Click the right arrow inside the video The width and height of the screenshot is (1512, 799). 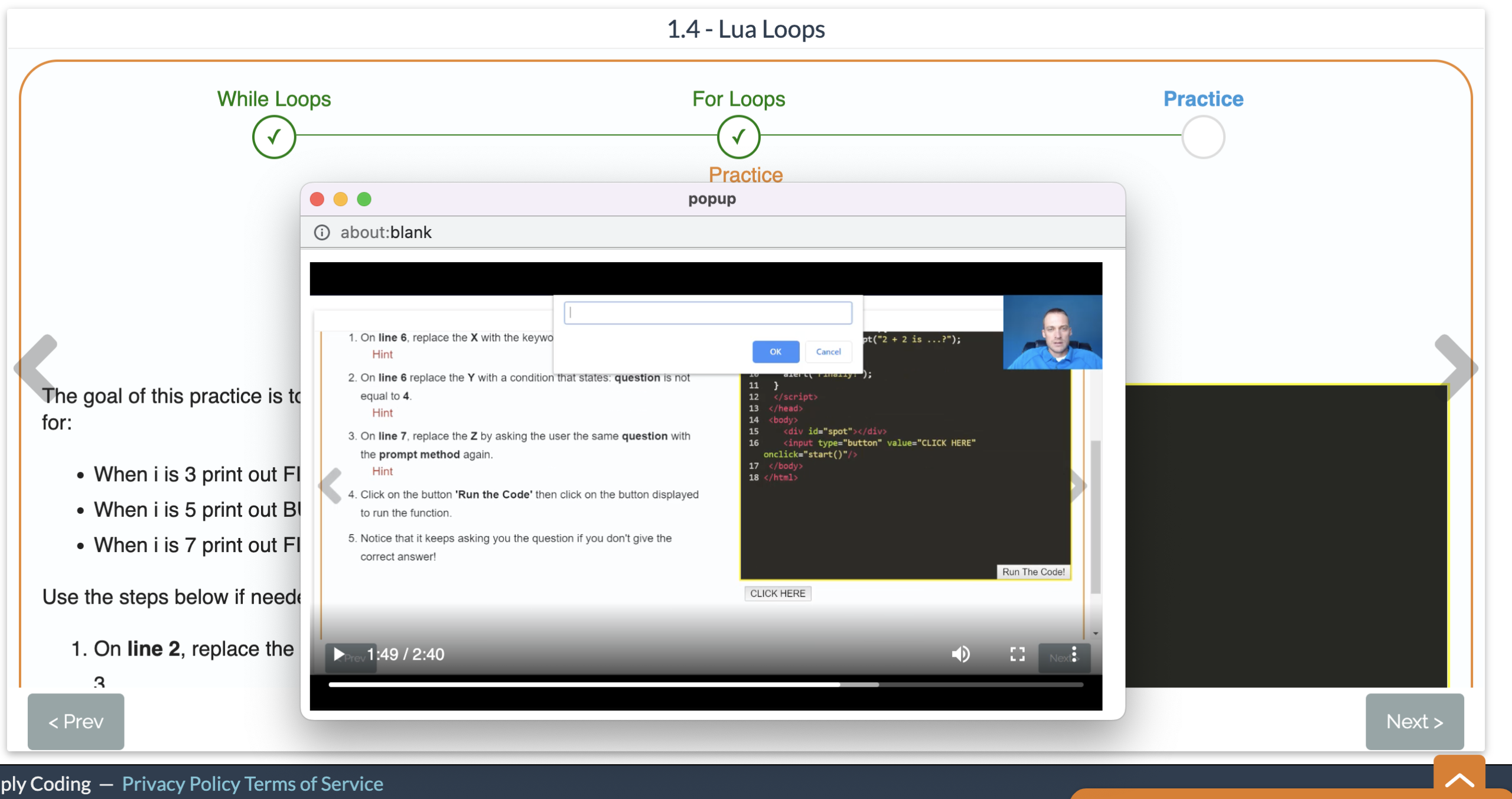(x=1078, y=486)
